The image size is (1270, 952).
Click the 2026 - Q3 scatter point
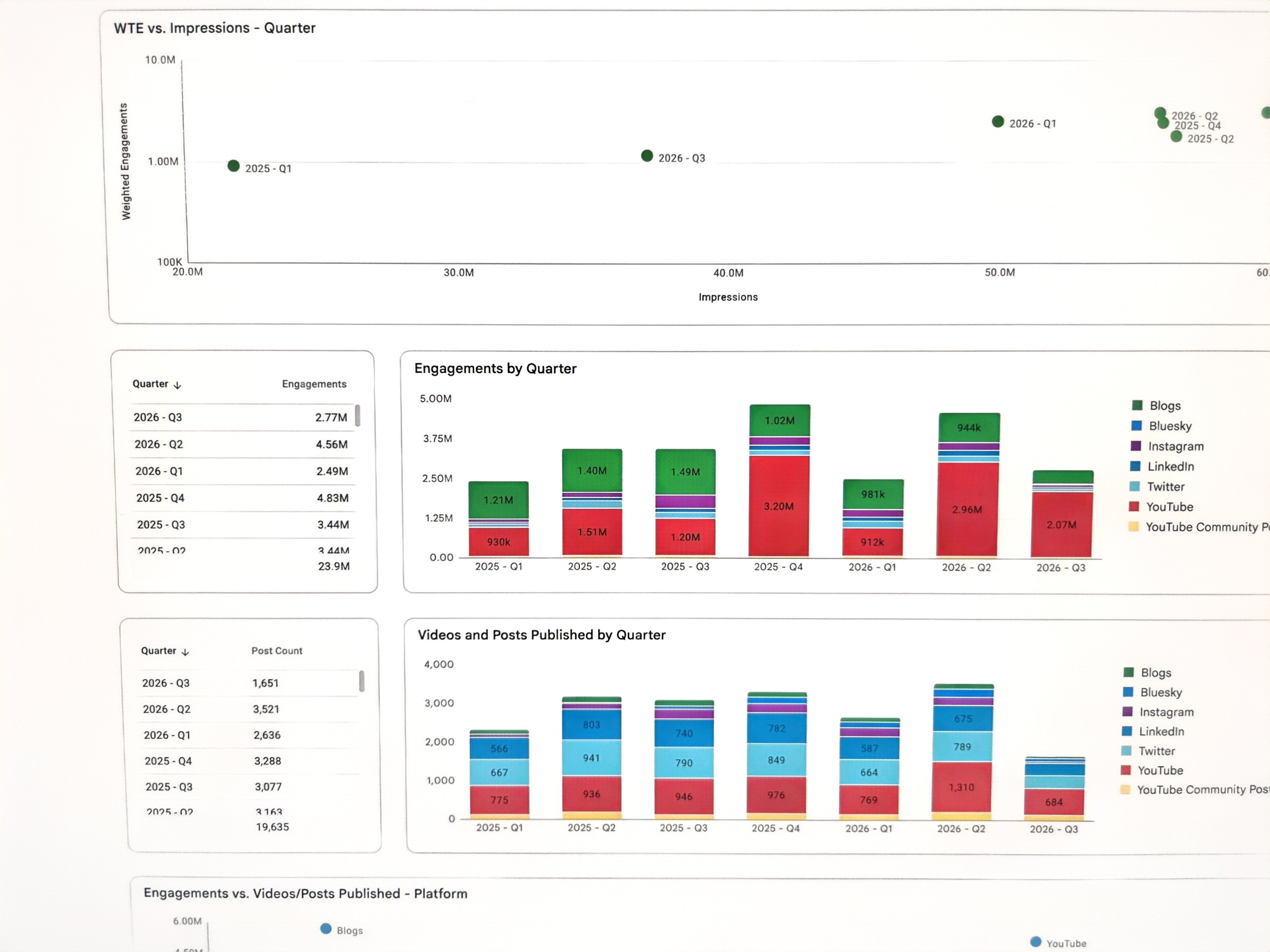[647, 156]
